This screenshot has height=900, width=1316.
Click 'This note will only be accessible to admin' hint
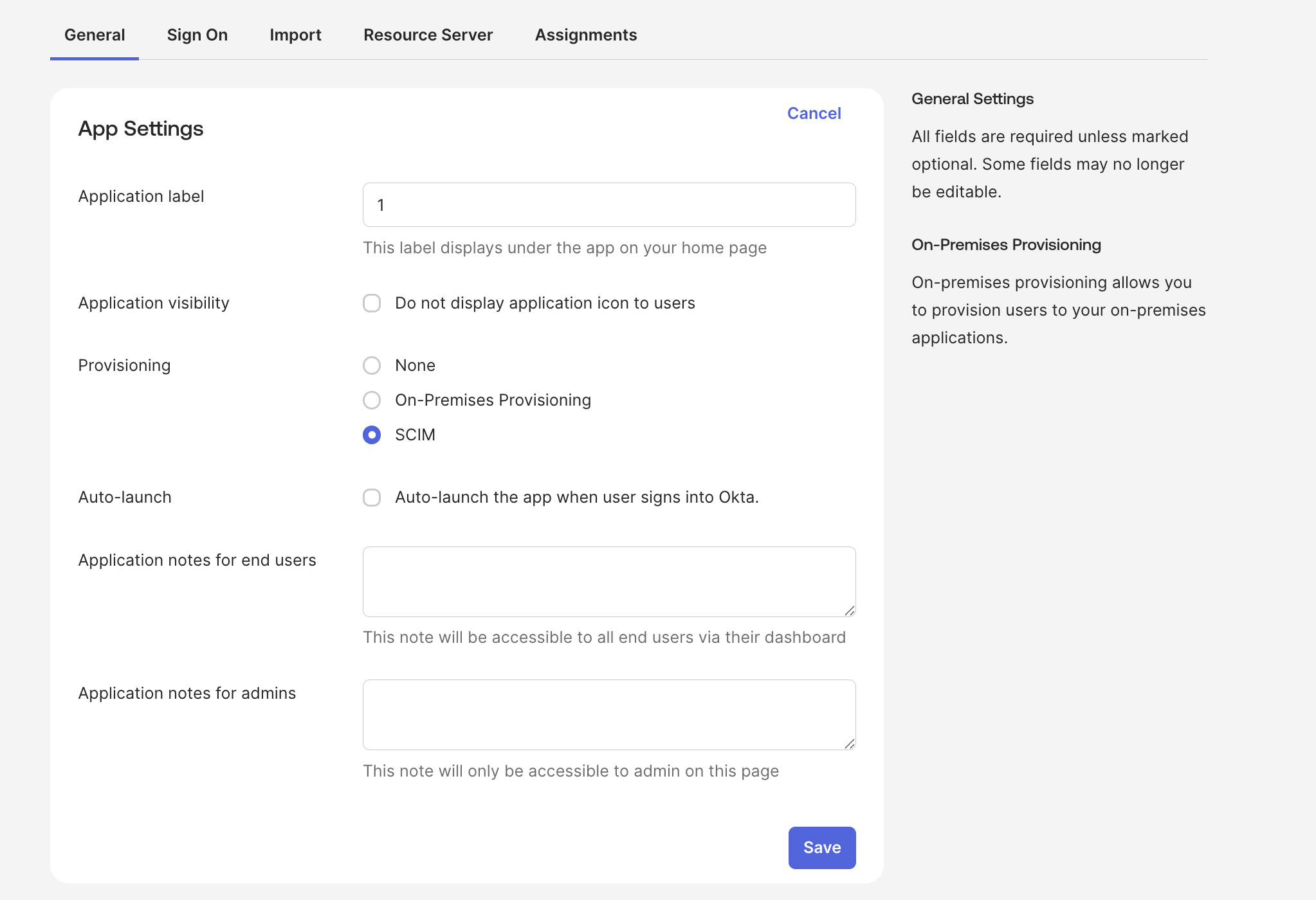click(571, 771)
